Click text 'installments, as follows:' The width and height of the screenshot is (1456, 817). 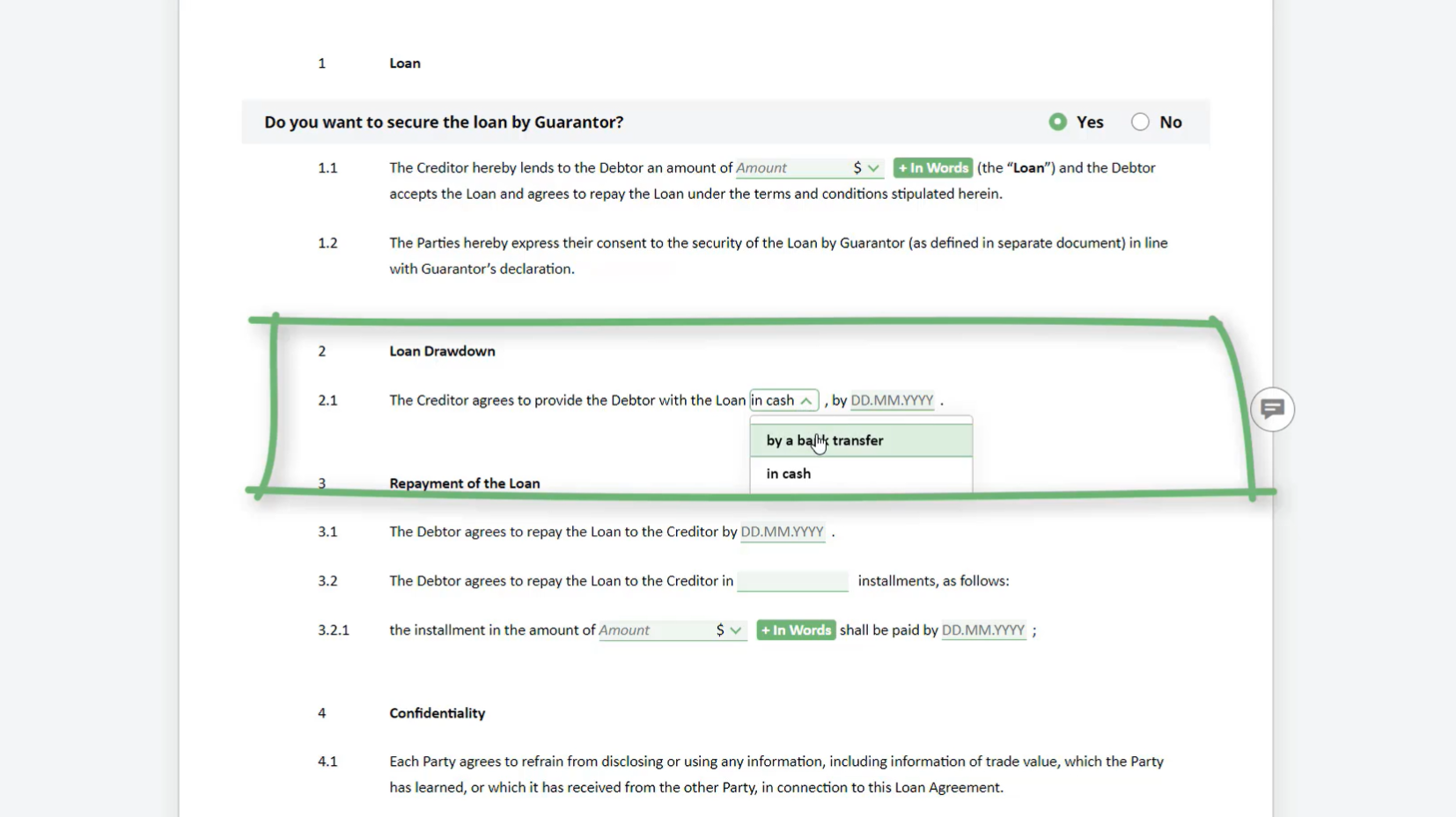(x=933, y=581)
